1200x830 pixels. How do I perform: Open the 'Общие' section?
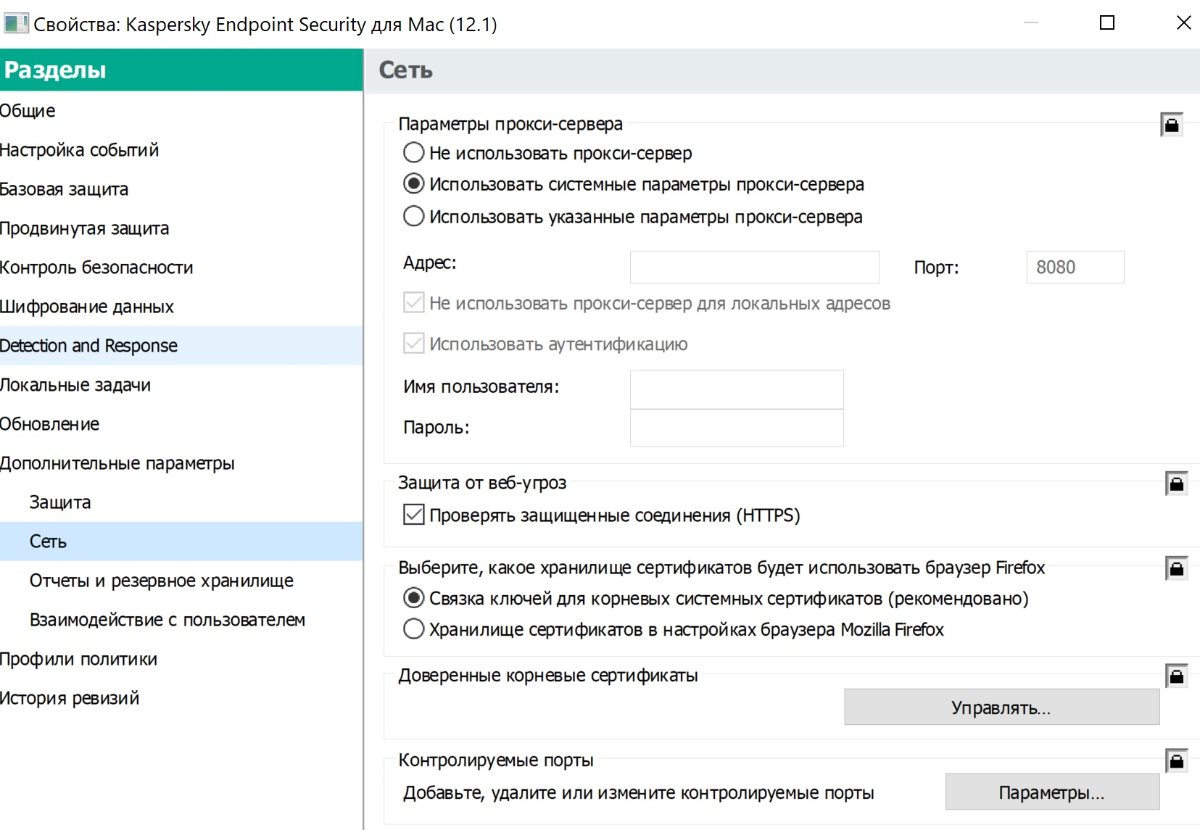181,111
